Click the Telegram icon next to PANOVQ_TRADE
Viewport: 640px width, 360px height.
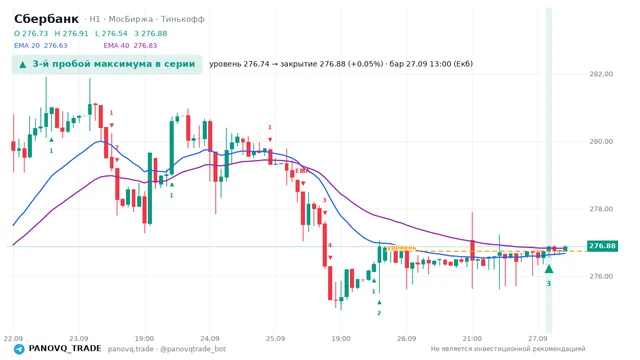19,349
